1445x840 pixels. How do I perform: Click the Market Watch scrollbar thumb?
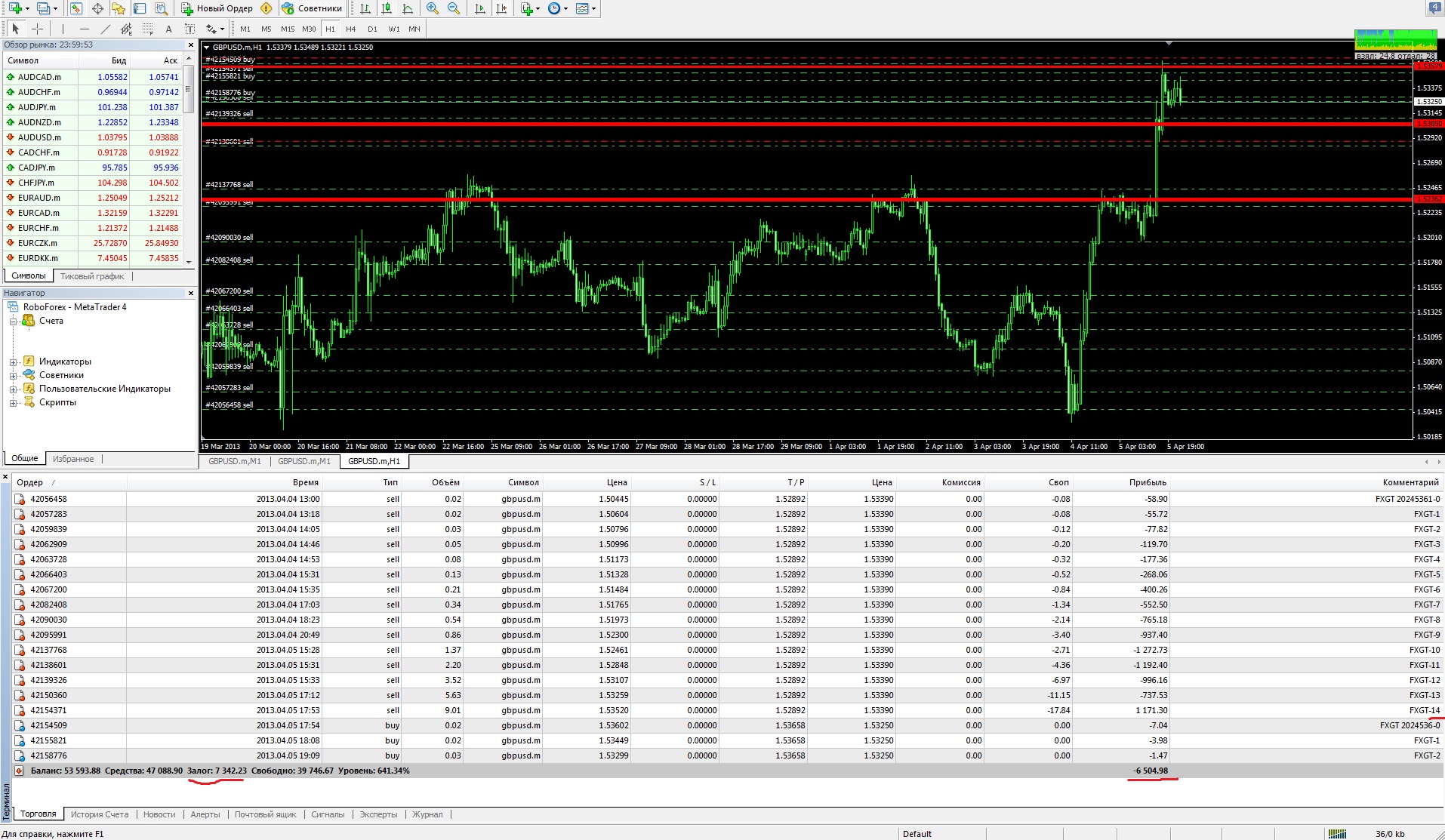pos(189,89)
